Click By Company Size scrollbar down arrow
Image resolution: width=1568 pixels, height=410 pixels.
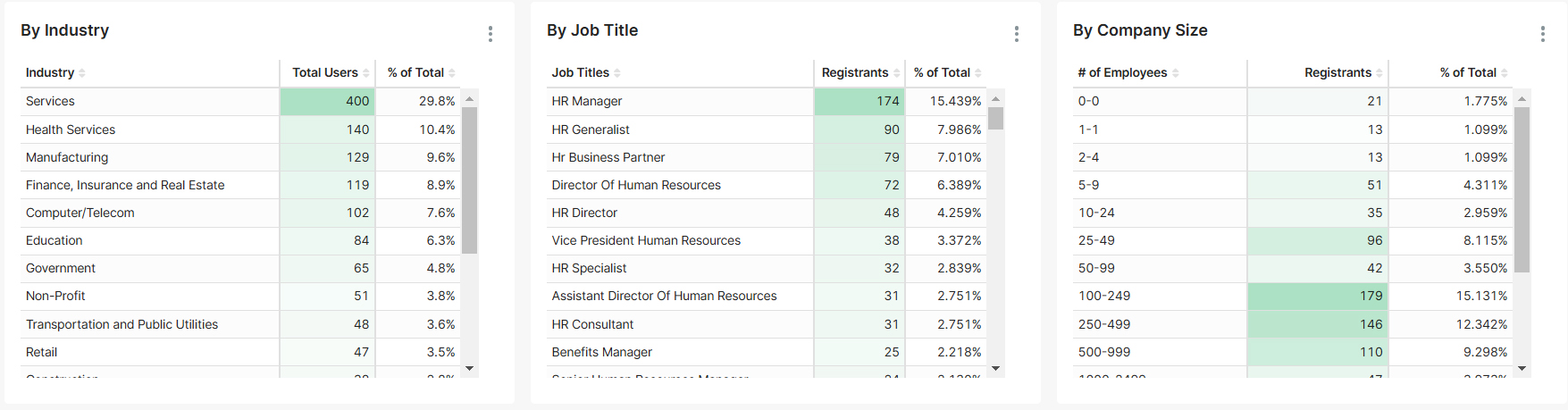pos(1522,368)
